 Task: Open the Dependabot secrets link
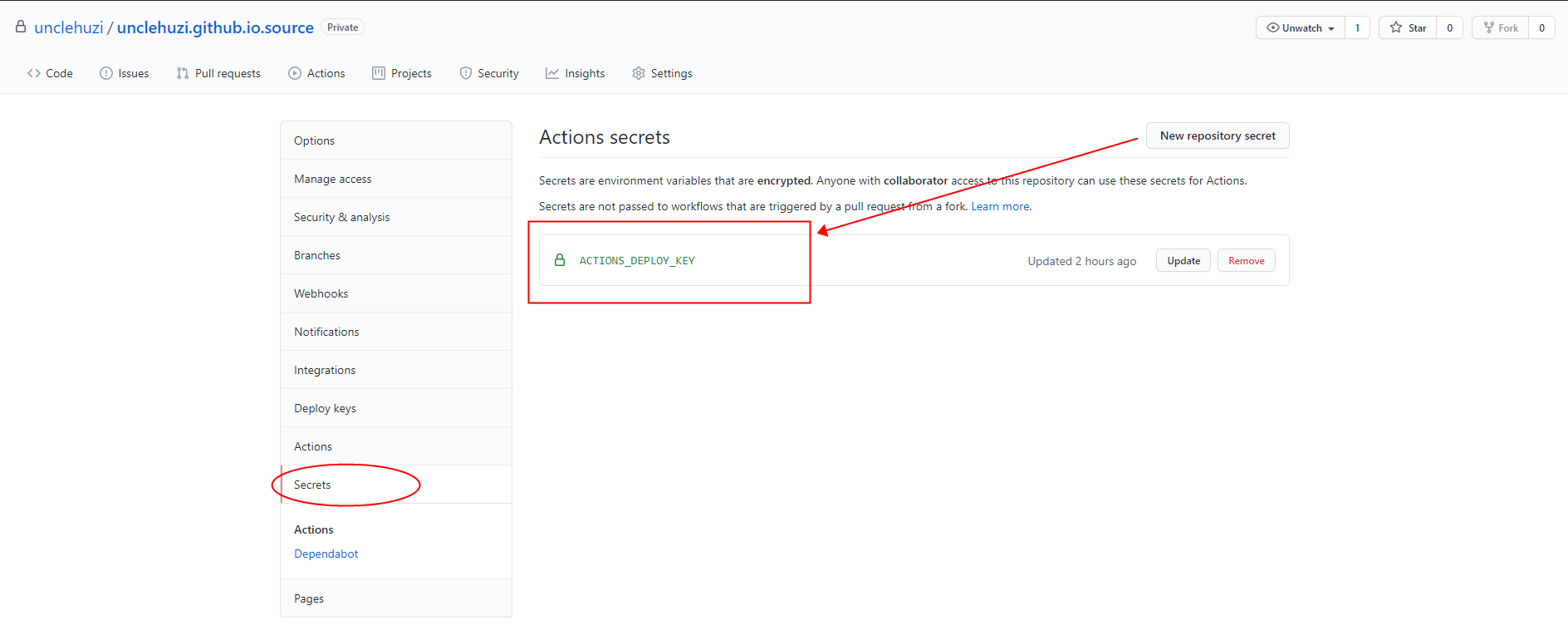coord(326,554)
